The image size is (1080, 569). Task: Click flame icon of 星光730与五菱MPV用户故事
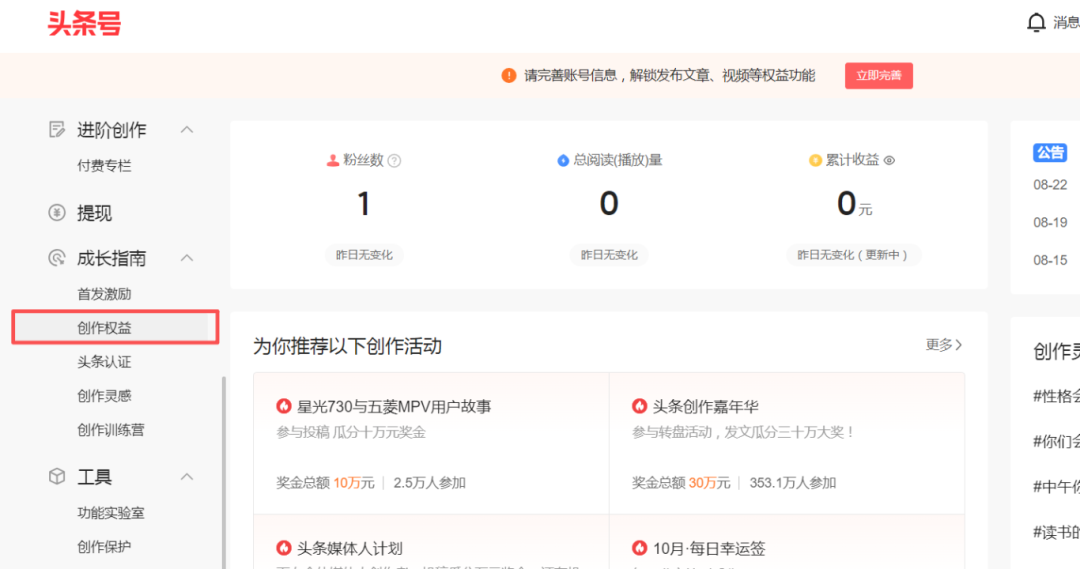284,406
